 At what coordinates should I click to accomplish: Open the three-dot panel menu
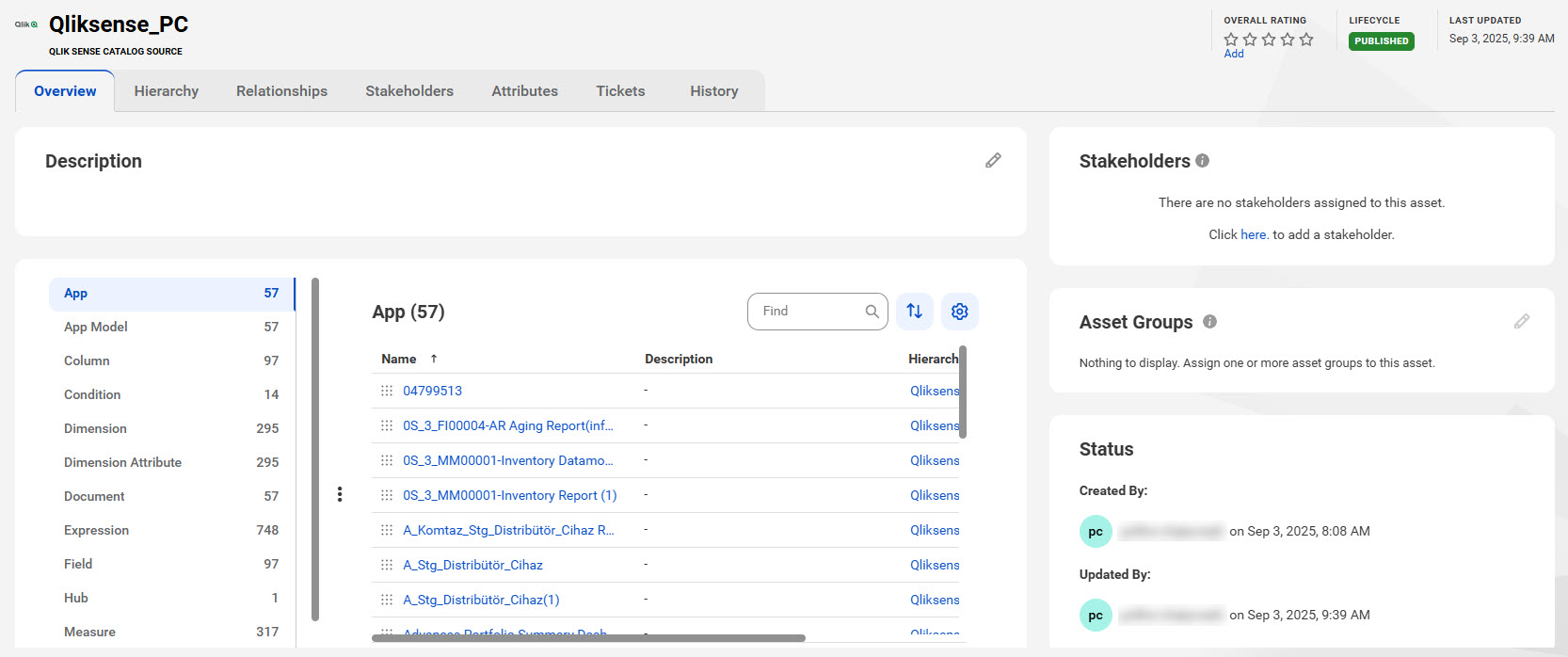coord(340,494)
